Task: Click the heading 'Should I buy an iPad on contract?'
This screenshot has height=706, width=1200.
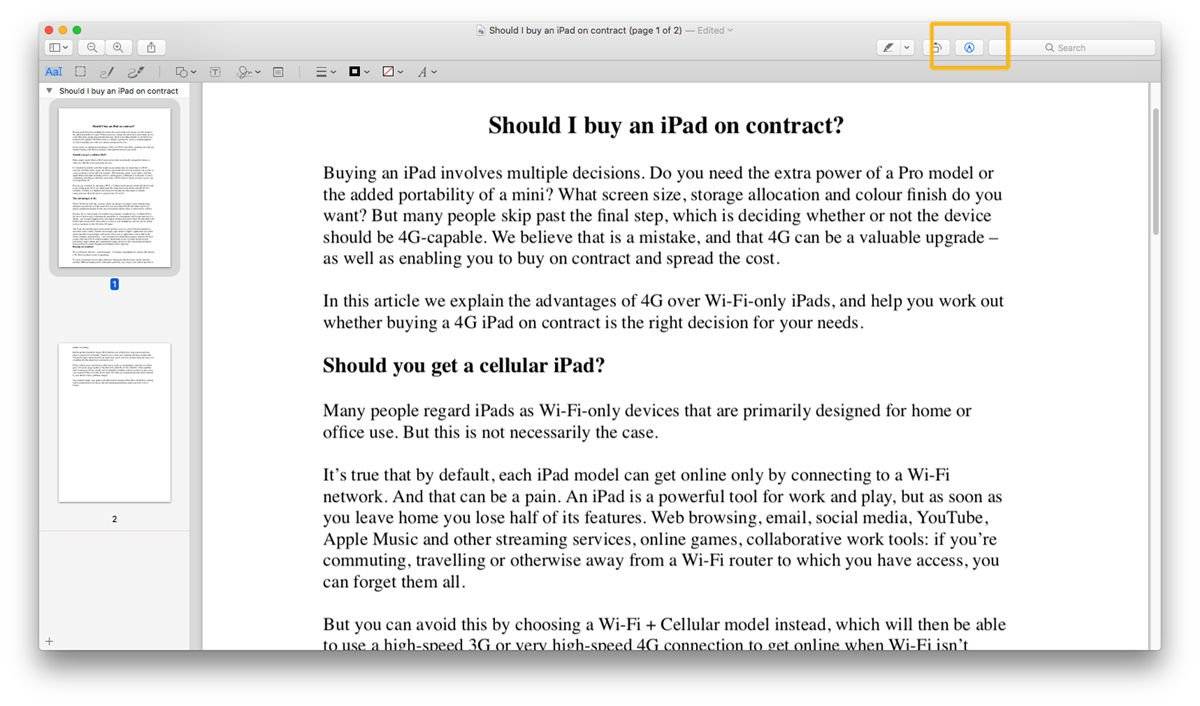Action: click(666, 126)
